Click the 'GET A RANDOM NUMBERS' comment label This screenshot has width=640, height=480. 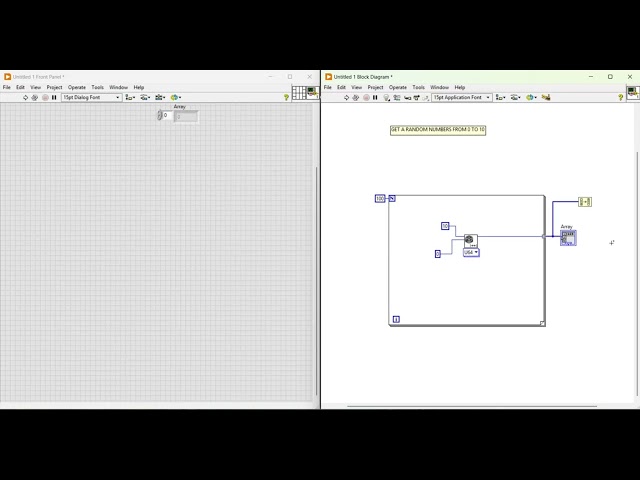point(438,130)
